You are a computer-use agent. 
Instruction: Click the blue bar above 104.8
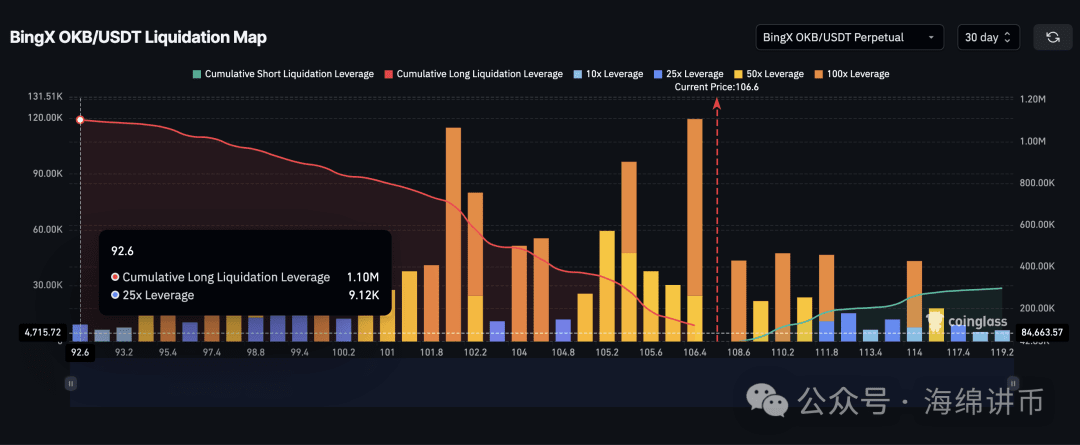pos(563,330)
